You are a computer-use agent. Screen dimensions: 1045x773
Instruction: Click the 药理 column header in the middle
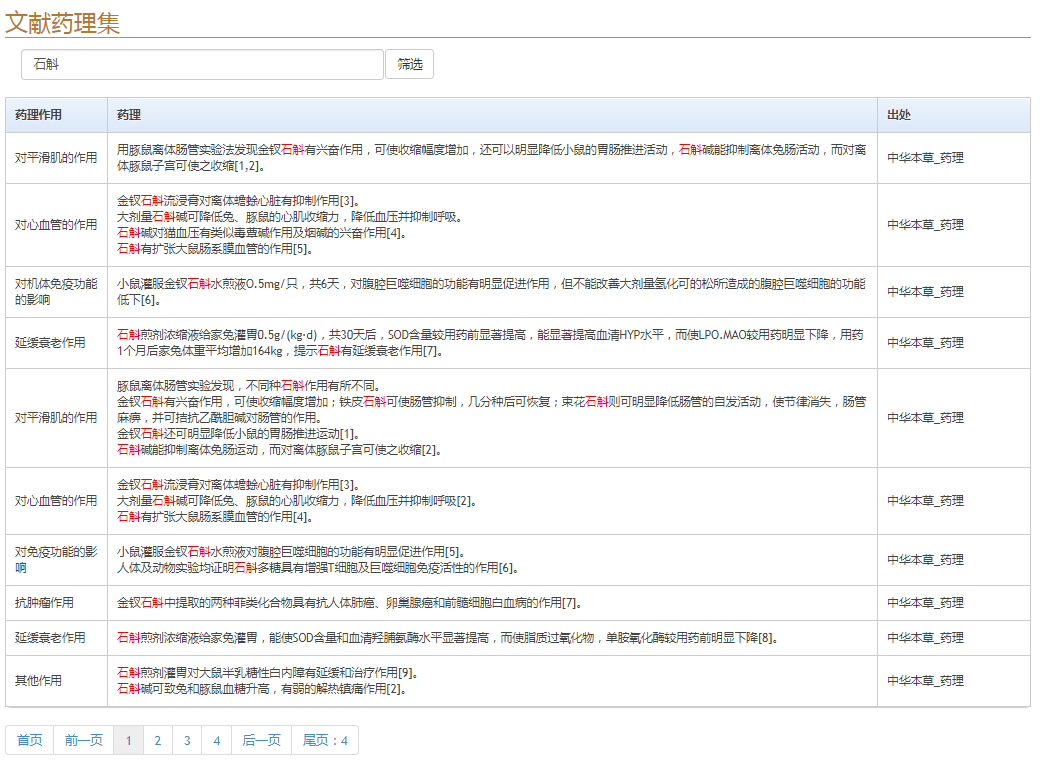coord(129,115)
